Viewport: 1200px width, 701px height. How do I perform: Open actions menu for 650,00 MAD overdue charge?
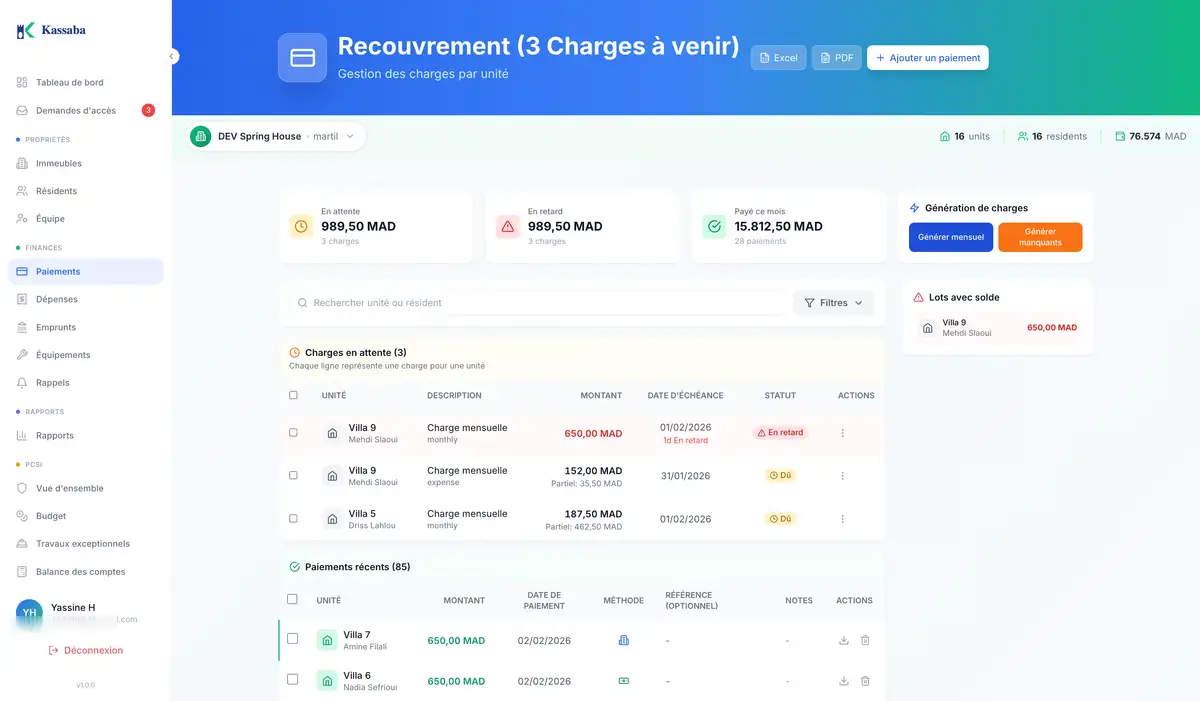coord(842,433)
